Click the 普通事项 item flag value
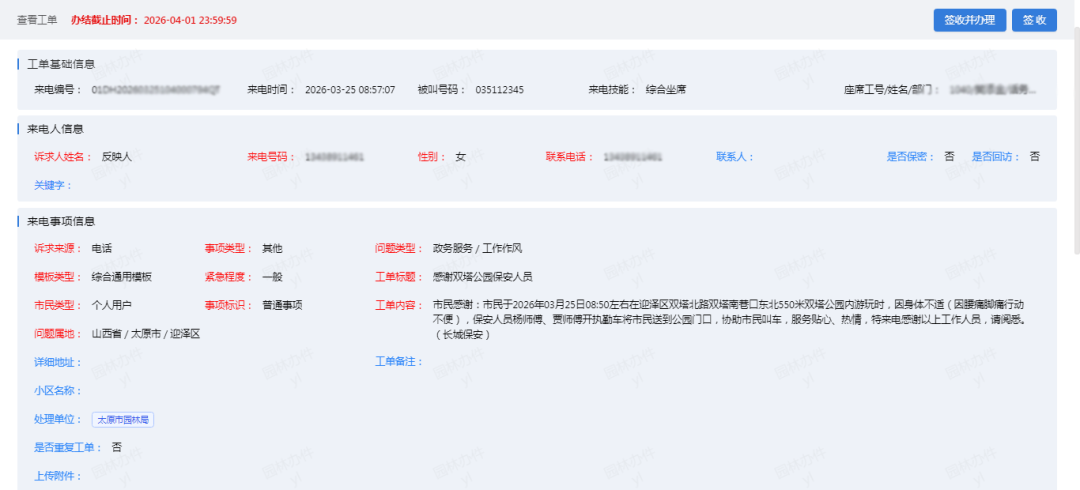Image resolution: width=1080 pixels, height=490 pixels. [282, 305]
